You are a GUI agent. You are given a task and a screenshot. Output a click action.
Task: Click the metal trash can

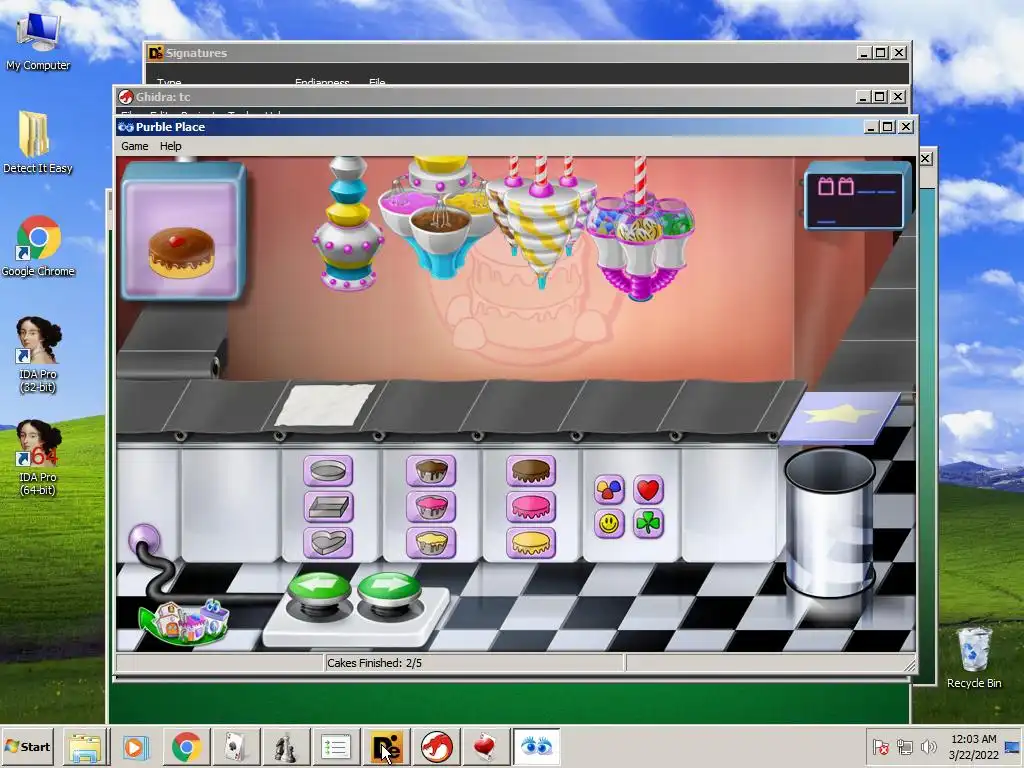pos(829,522)
